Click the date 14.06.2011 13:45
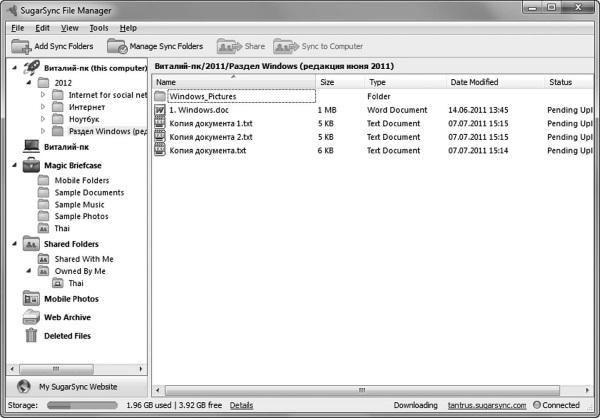The height and width of the screenshot is (418, 600). 478,110
